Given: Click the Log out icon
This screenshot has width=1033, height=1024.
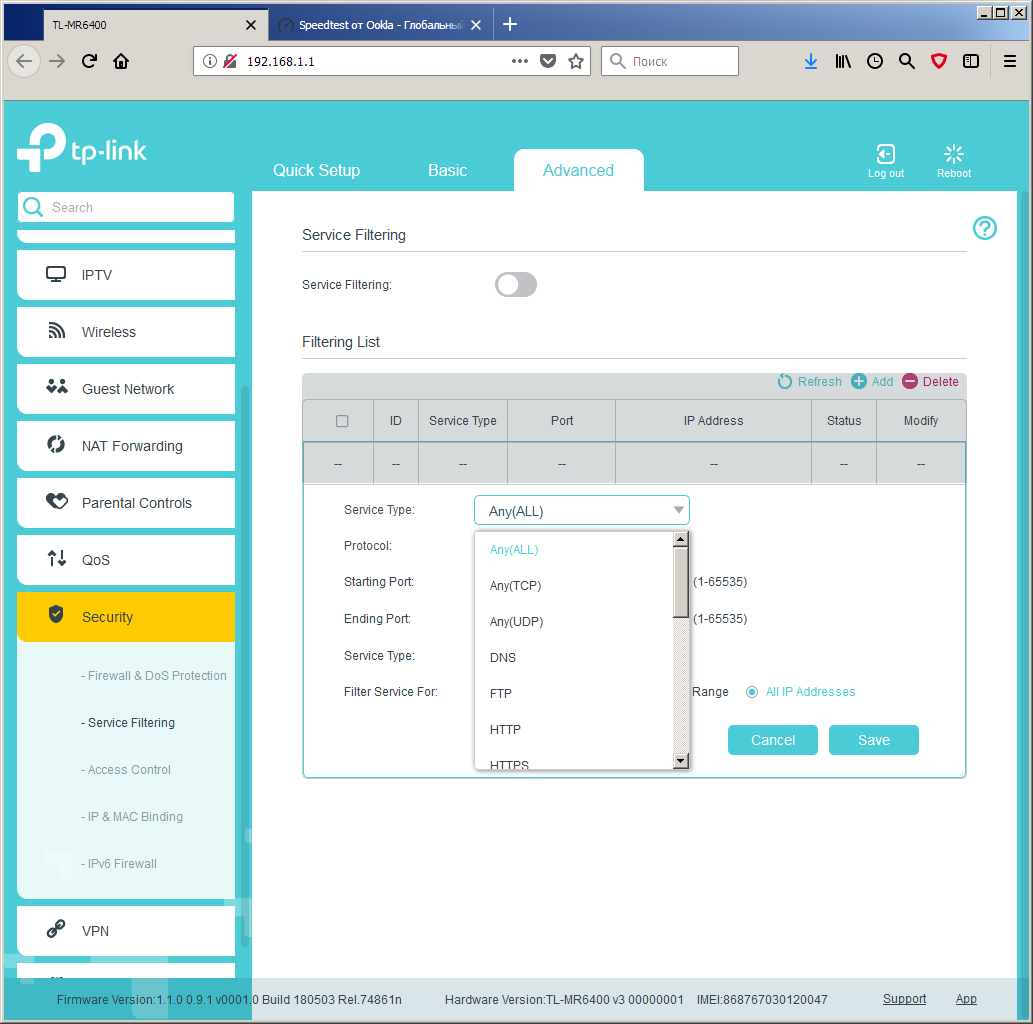Looking at the screenshot, I should [x=885, y=154].
